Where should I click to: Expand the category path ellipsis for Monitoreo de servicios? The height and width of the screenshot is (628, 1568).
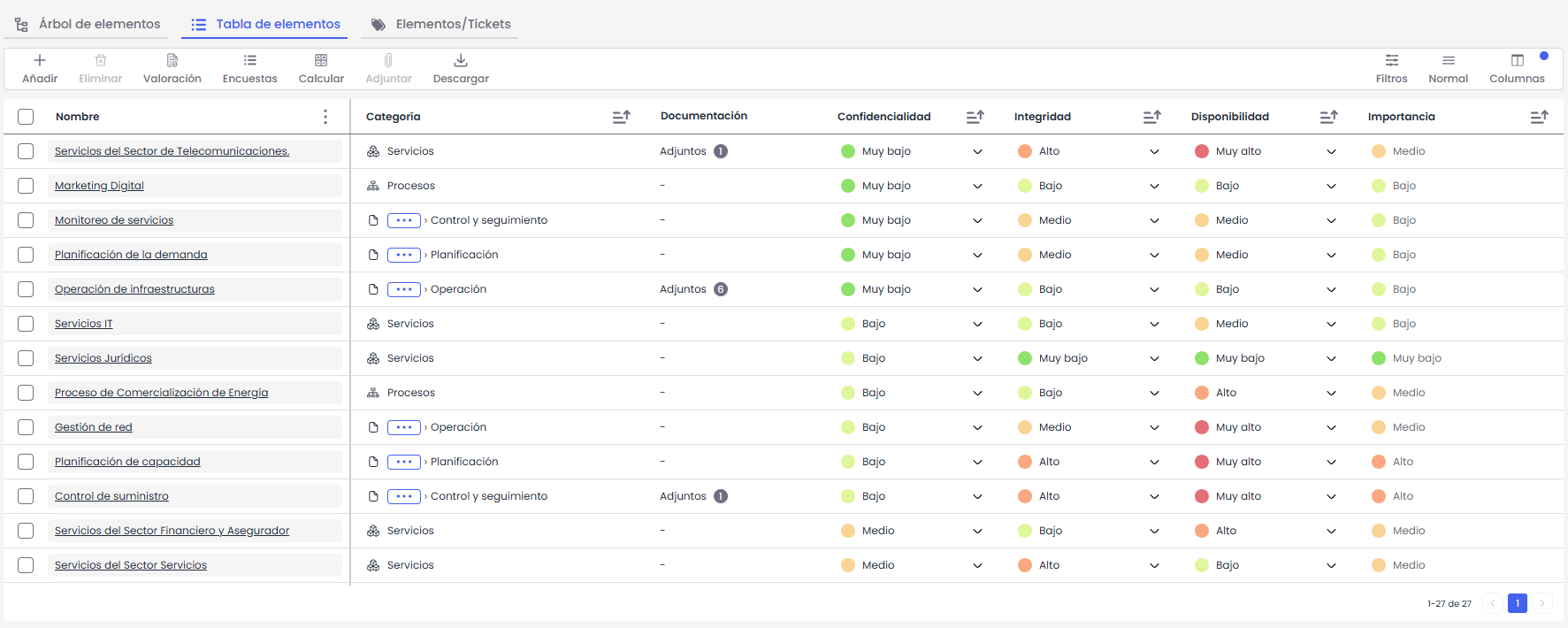[403, 220]
